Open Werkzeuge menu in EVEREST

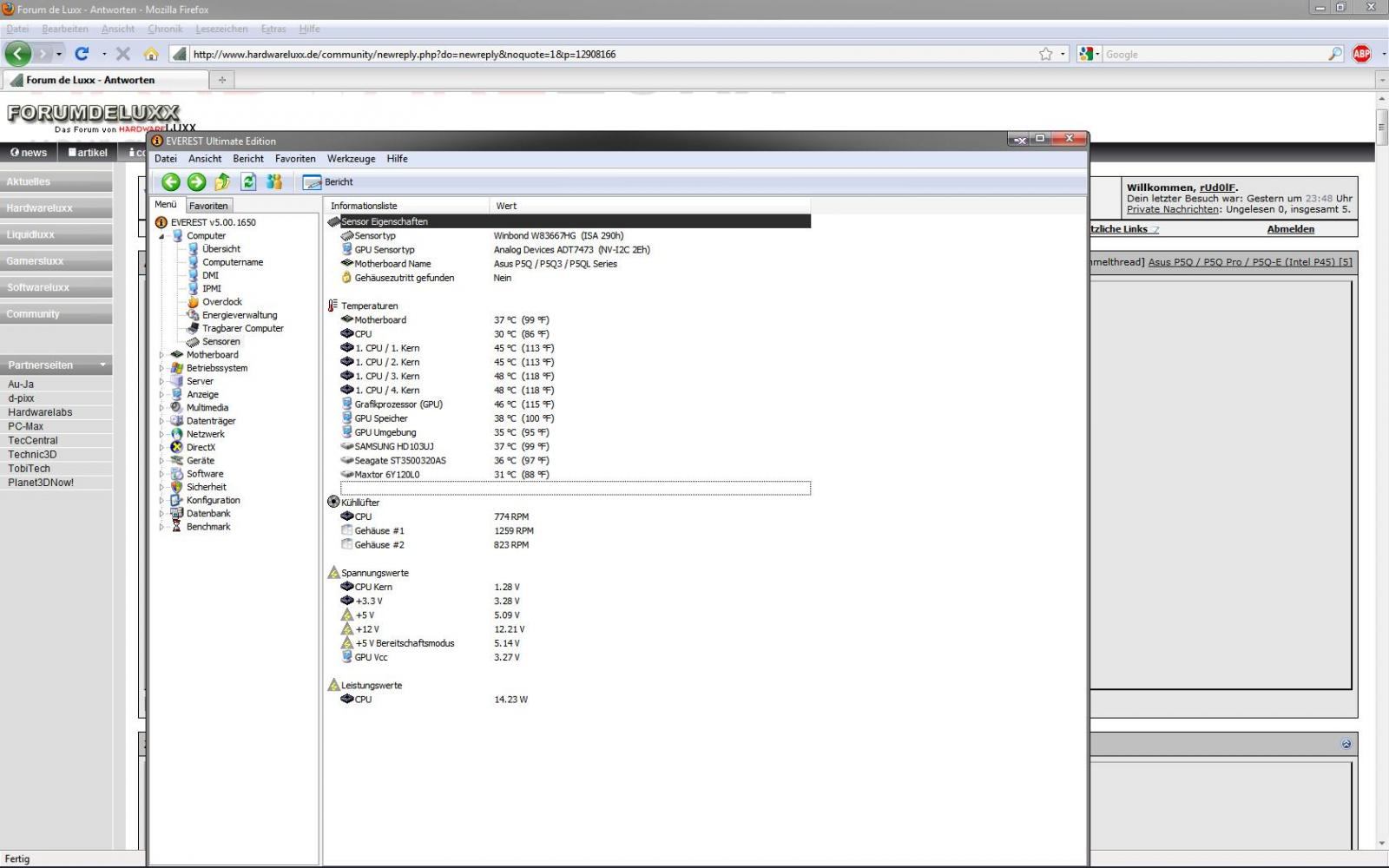coord(351,159)
